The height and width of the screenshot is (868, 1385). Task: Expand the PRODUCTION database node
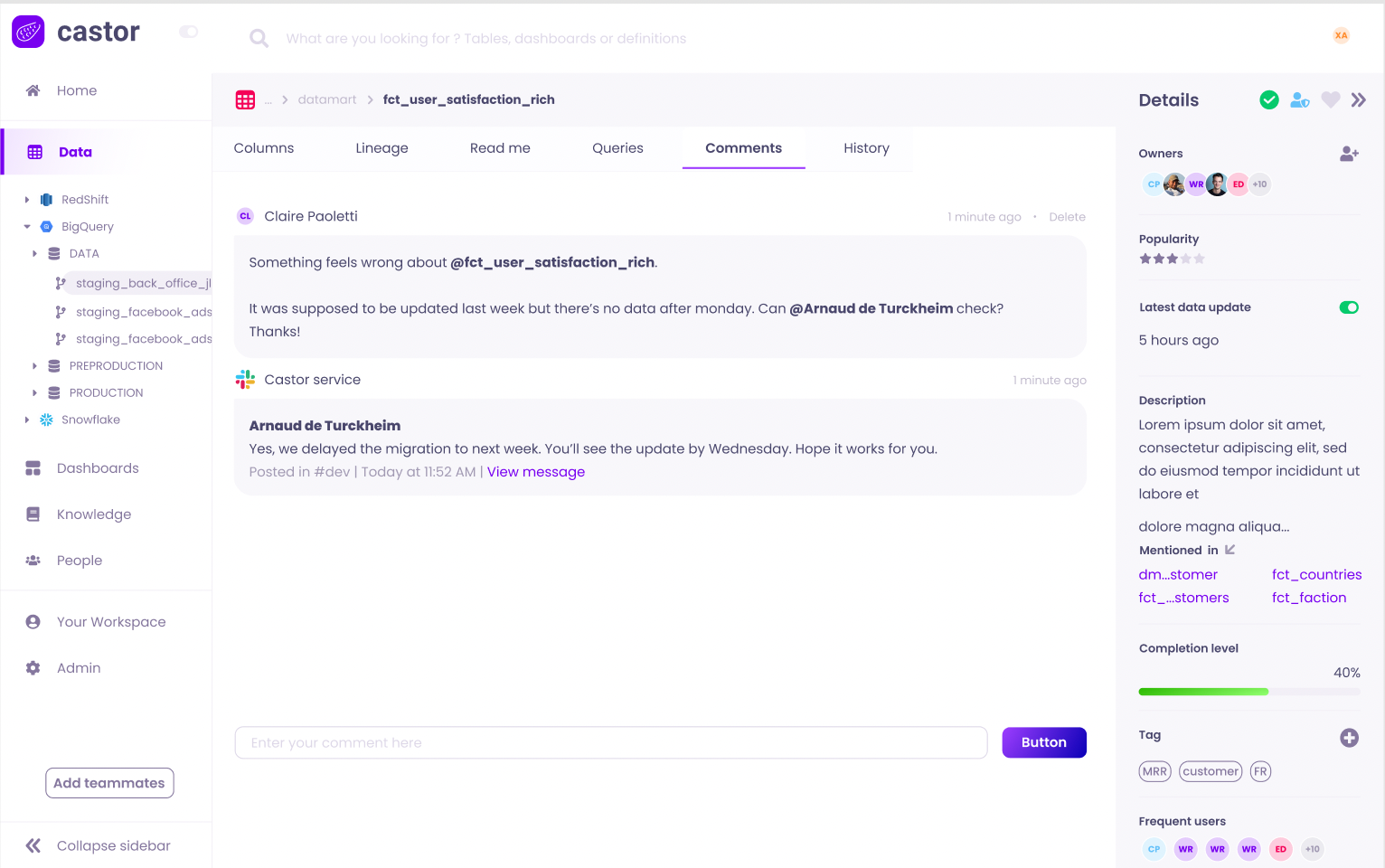pos(34,393)
